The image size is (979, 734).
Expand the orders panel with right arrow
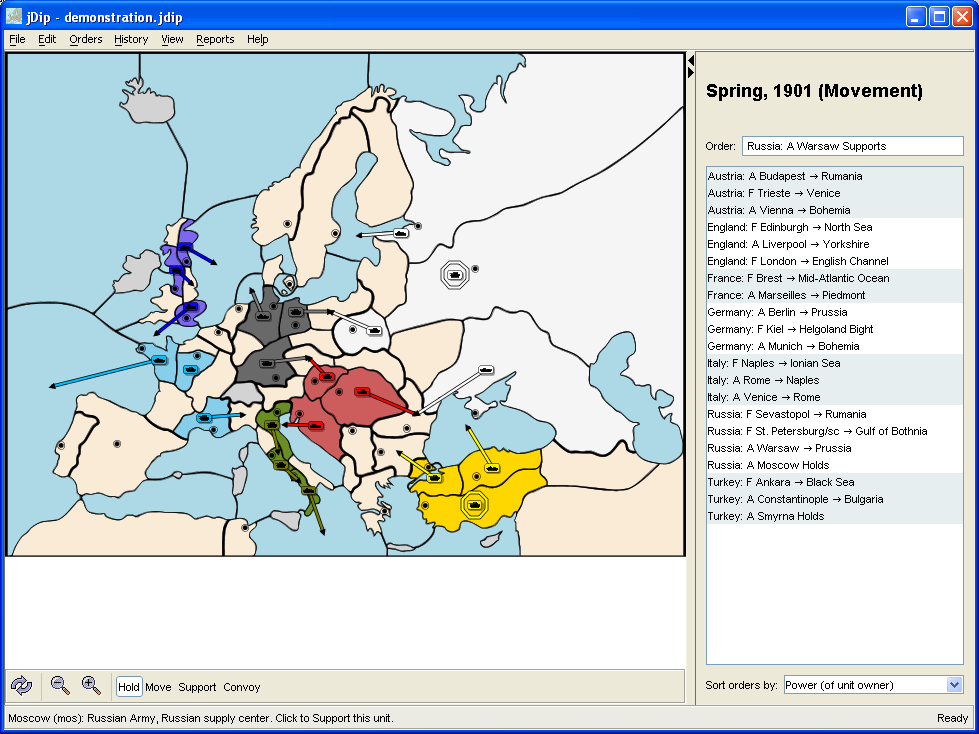click(691, 72)
